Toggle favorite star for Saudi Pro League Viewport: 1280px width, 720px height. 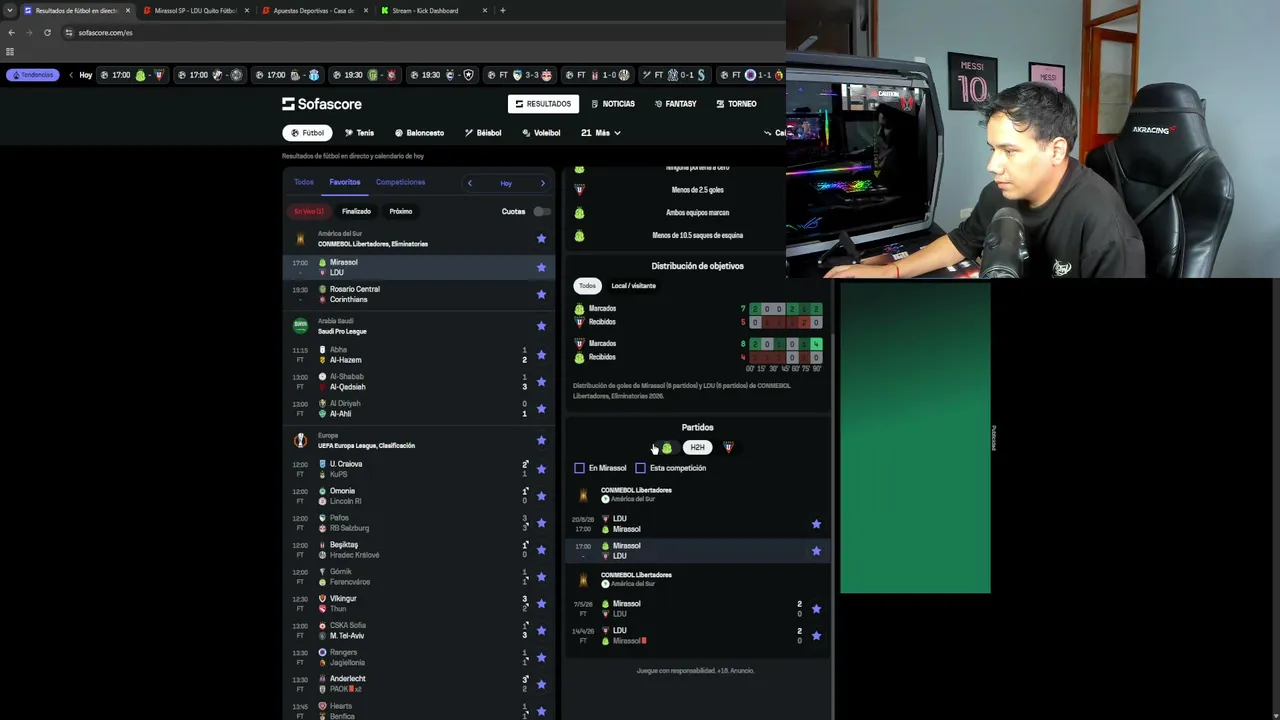[541, 326]
